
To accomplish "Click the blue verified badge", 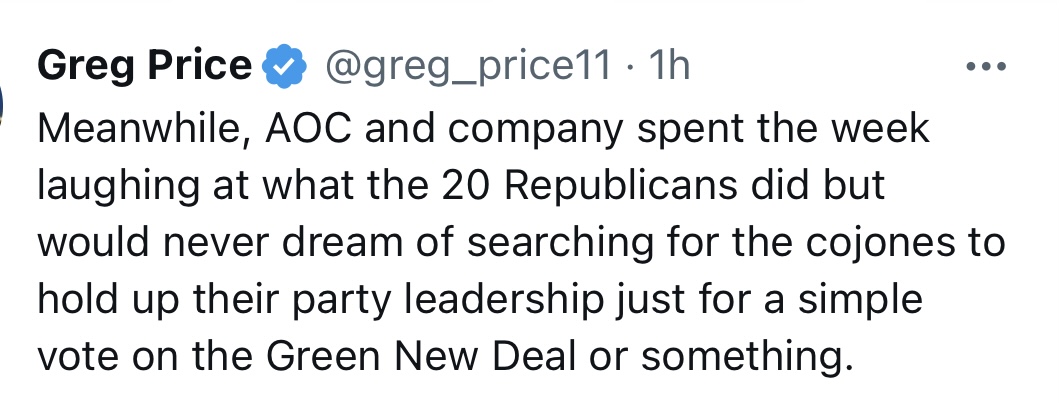I will (x=284, y=66).
